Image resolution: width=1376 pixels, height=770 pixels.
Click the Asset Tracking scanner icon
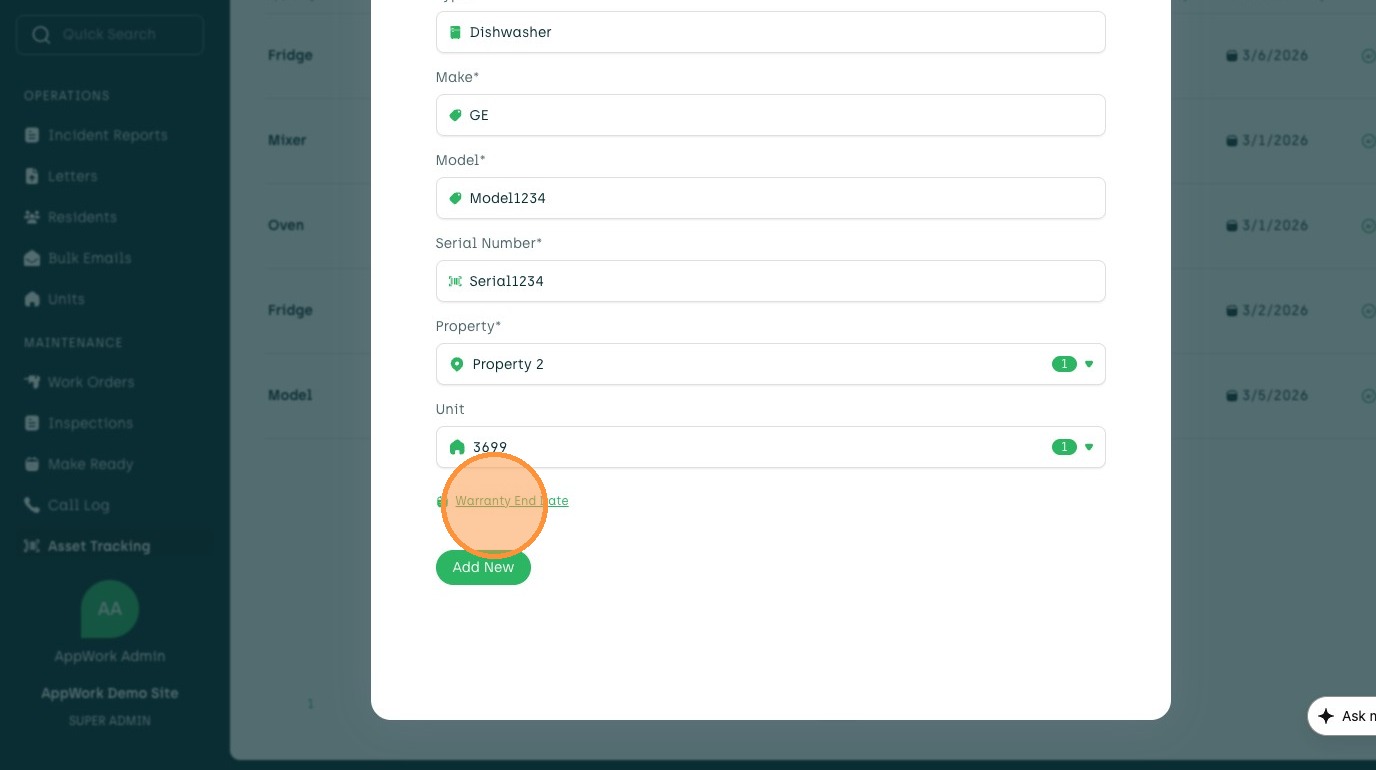(x=31, y=546)
